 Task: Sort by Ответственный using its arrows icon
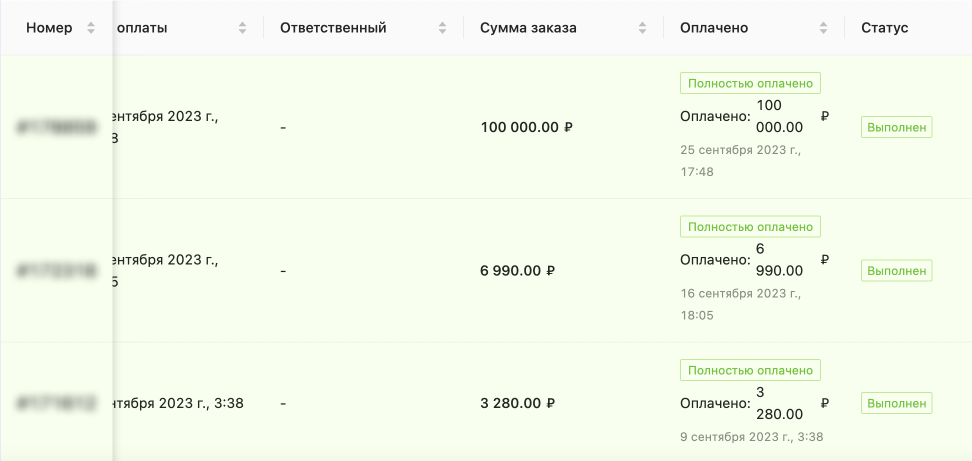coord(442,28)
